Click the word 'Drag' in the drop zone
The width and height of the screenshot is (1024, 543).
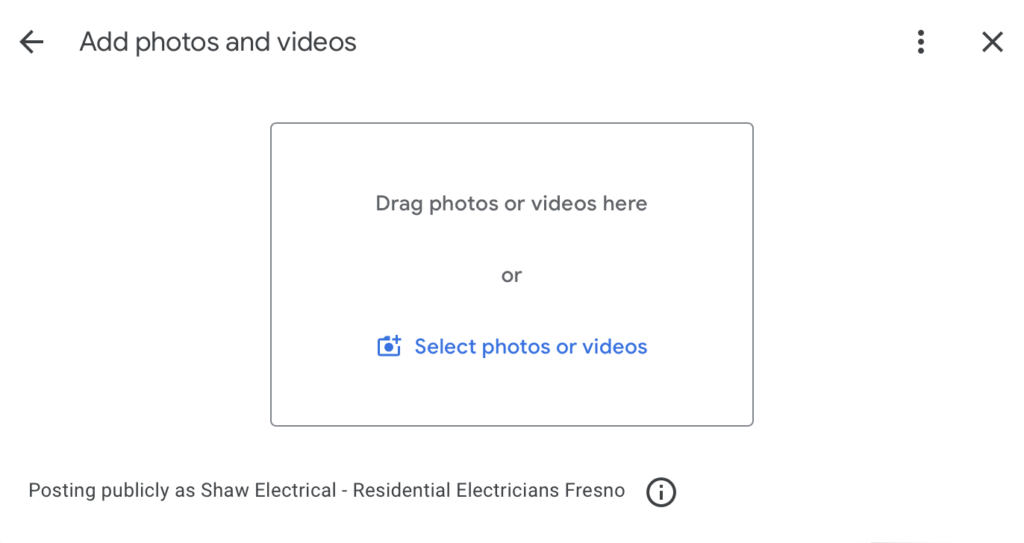coord(399,204)
